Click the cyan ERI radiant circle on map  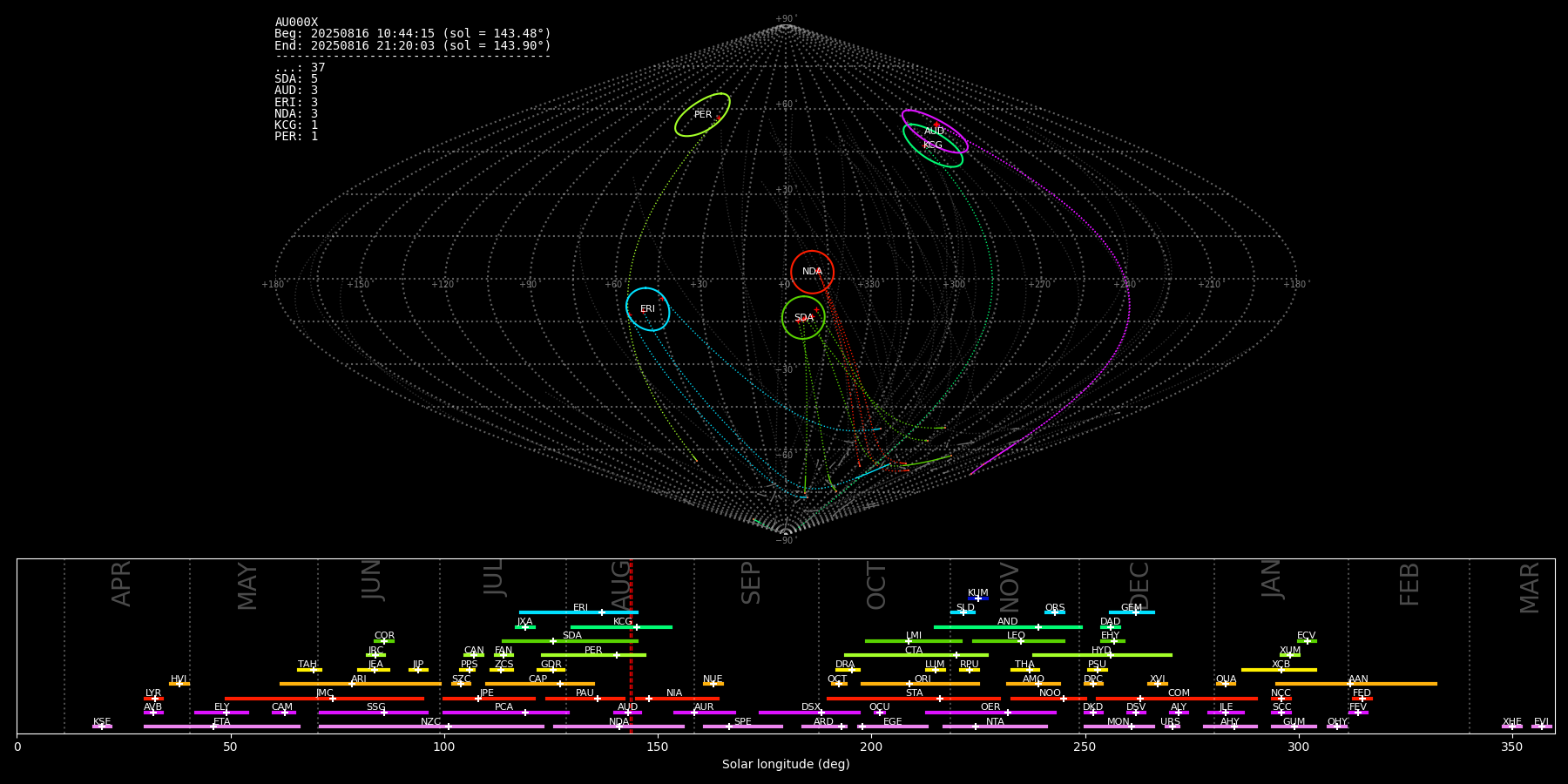647,309
